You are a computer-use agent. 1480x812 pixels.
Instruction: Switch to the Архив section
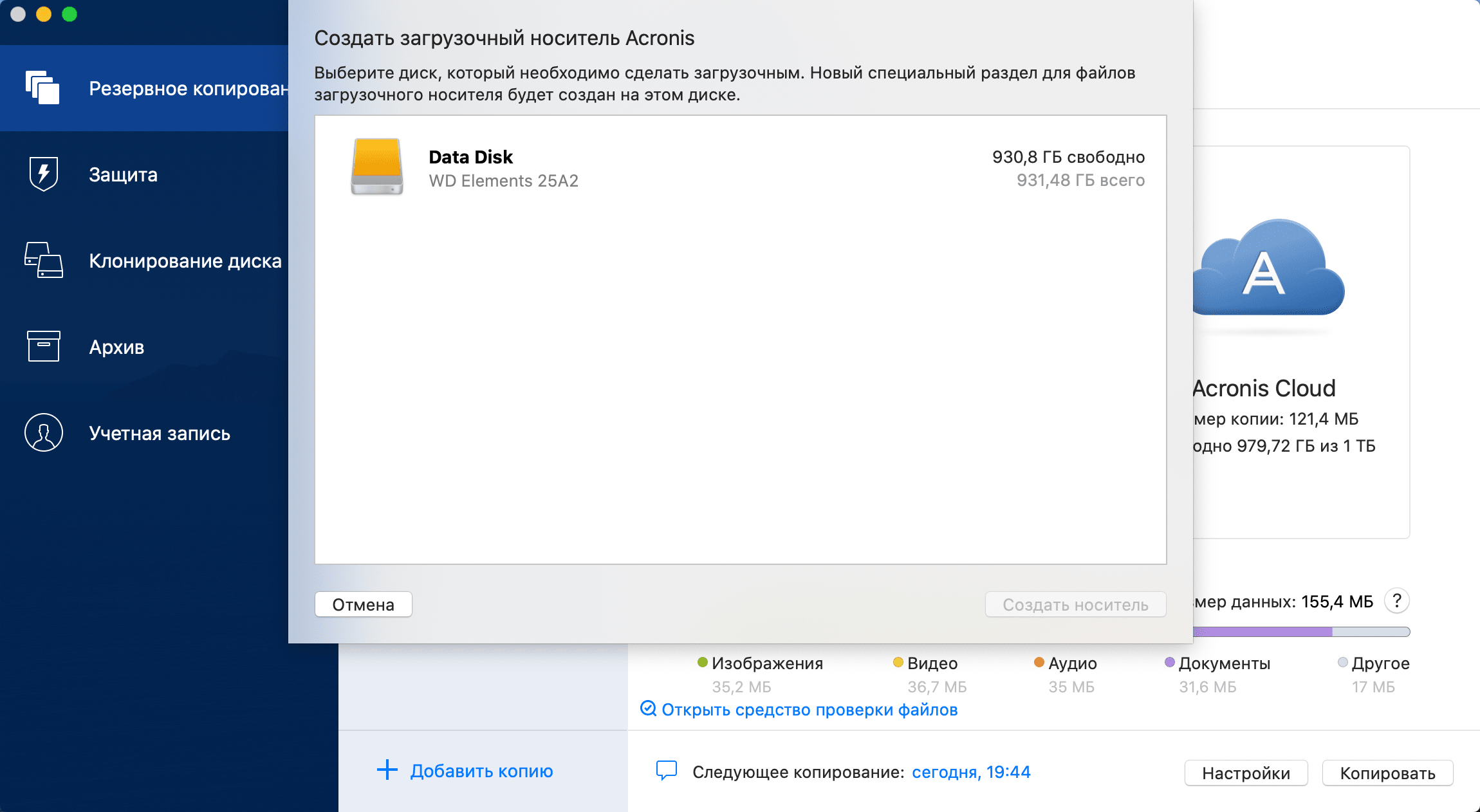point(116,347)
